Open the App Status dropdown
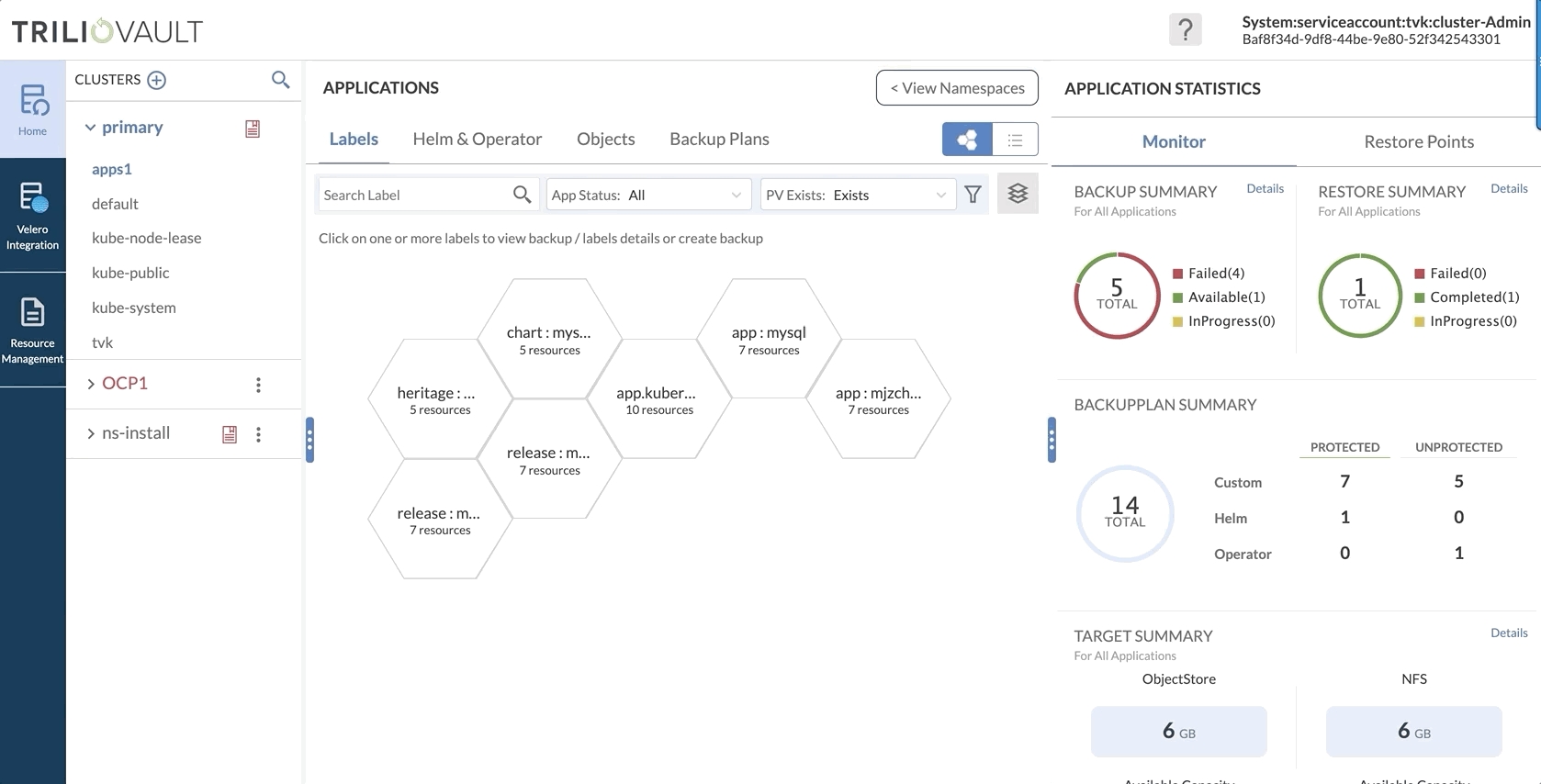Screen dimensions: 1541x784 (647, 195)
